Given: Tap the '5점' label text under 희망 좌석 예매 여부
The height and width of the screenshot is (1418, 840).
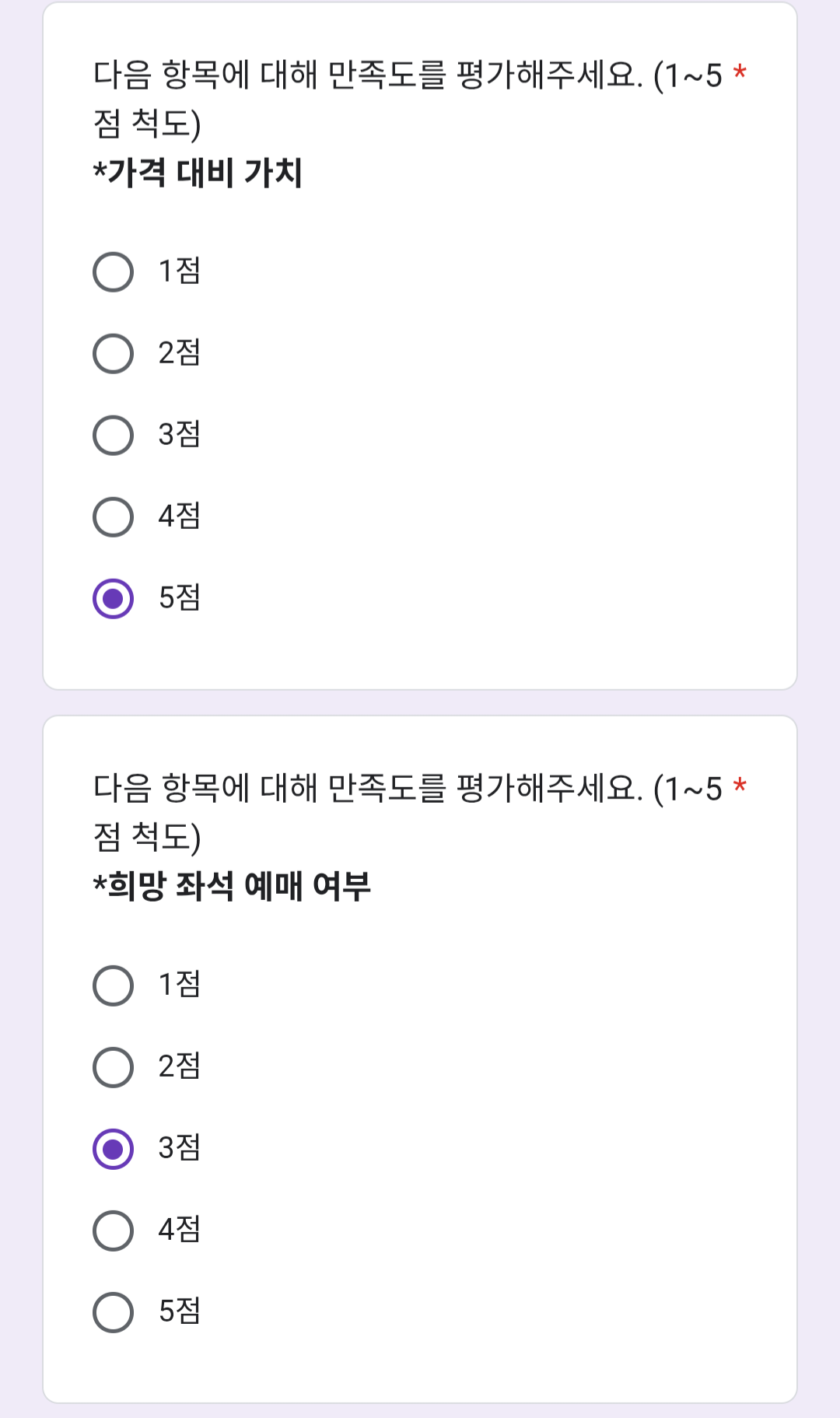Looking at the screenshot, I should tap(180, 1311).
